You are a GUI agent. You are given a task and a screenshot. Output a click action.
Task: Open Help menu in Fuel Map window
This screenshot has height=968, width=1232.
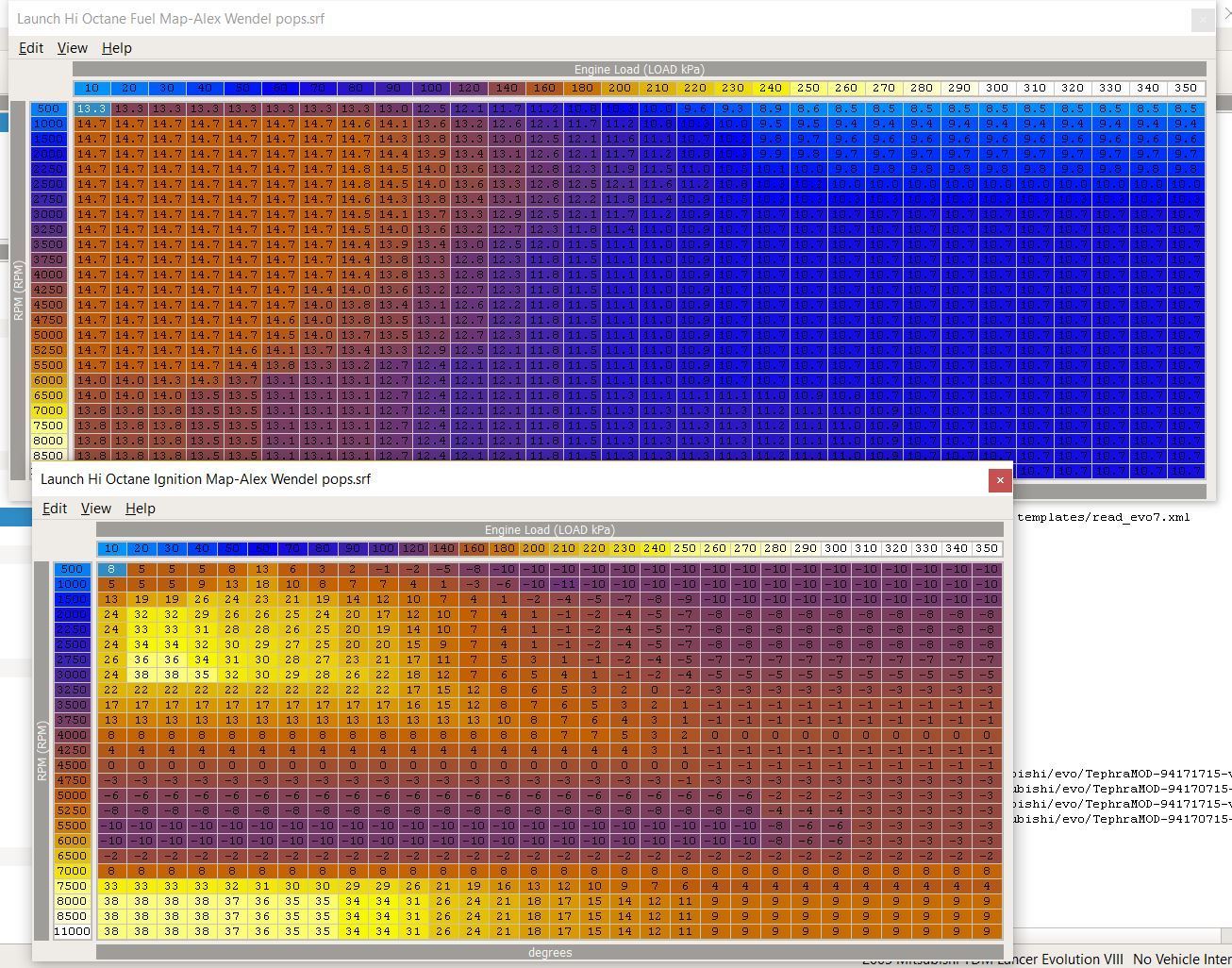pos(117,48)
